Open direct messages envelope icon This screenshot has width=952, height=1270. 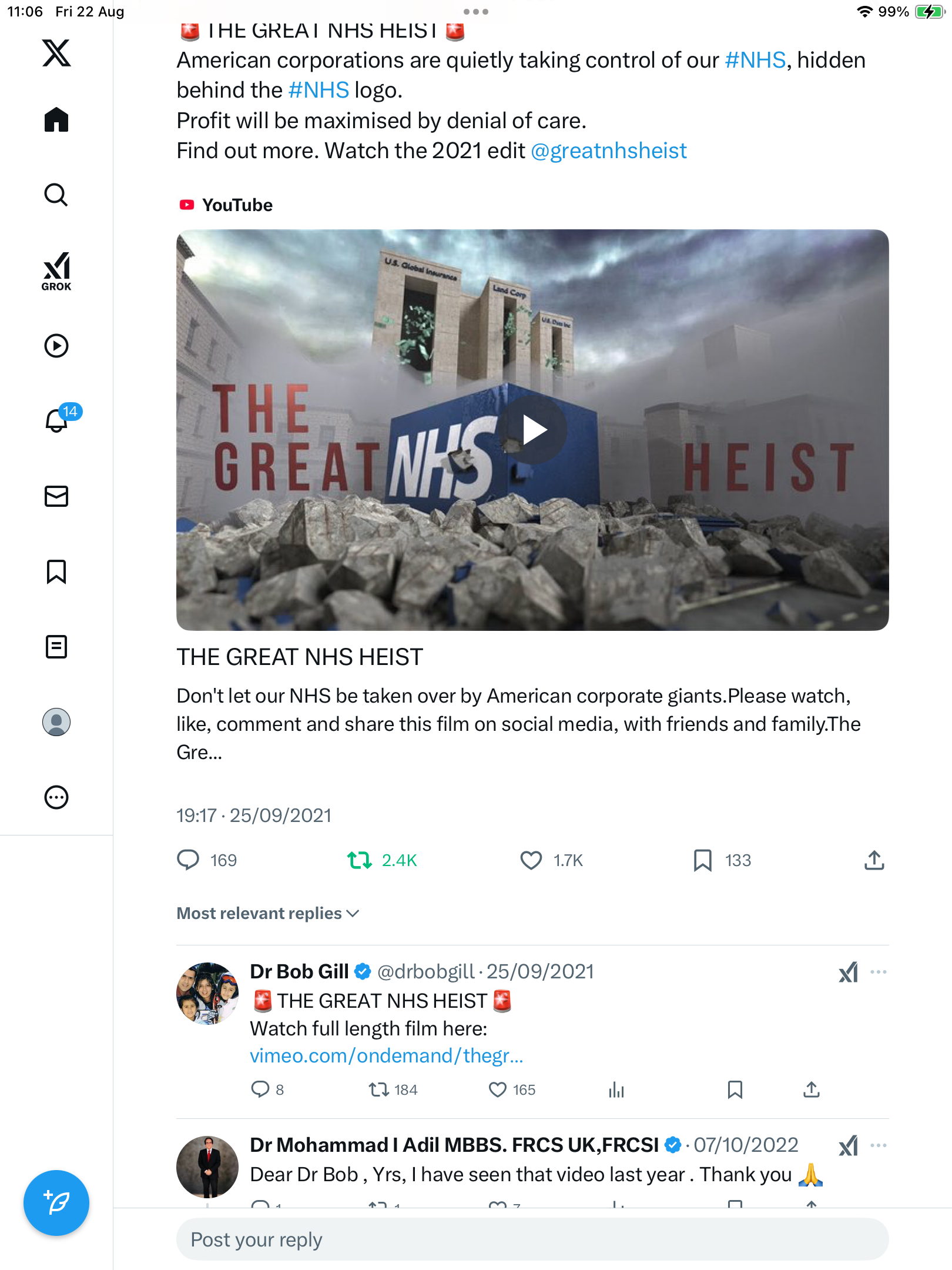tap(56, 496)
